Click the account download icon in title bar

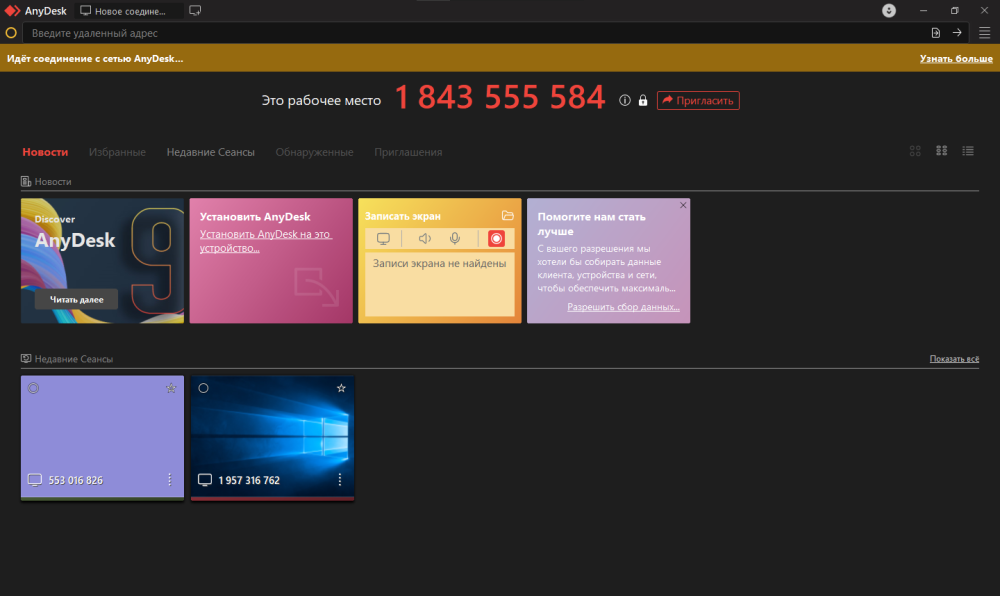coord(888,11)
